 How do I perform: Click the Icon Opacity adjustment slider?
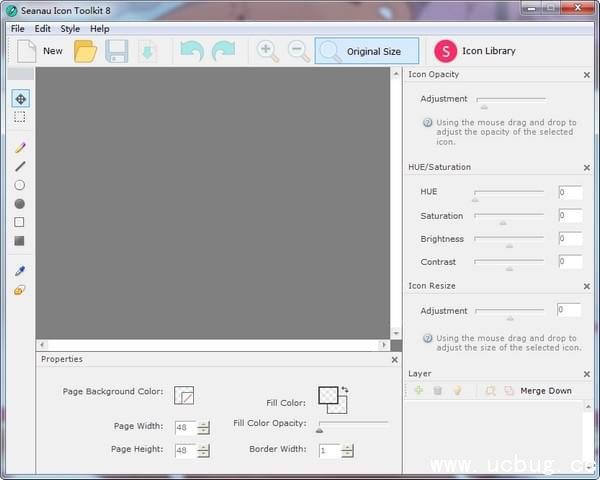point(511,102)
